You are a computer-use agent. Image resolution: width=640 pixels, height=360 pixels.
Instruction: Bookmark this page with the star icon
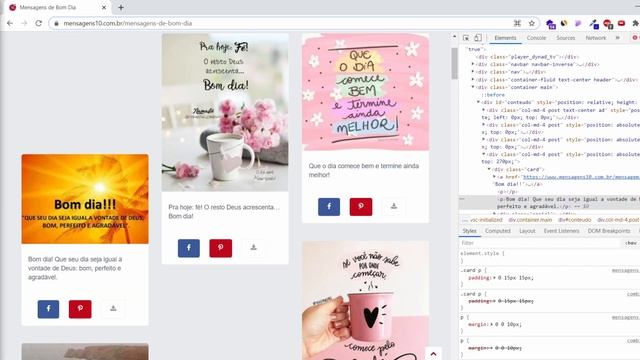coord(531,23)
